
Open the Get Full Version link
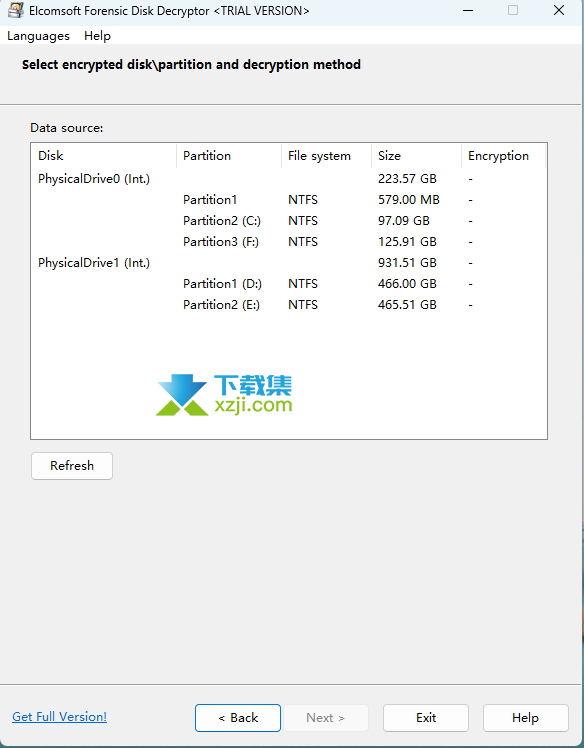60,717
